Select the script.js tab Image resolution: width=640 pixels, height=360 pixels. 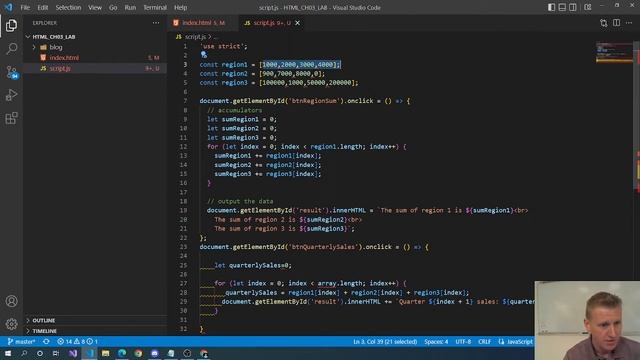[x=268, y=23]
